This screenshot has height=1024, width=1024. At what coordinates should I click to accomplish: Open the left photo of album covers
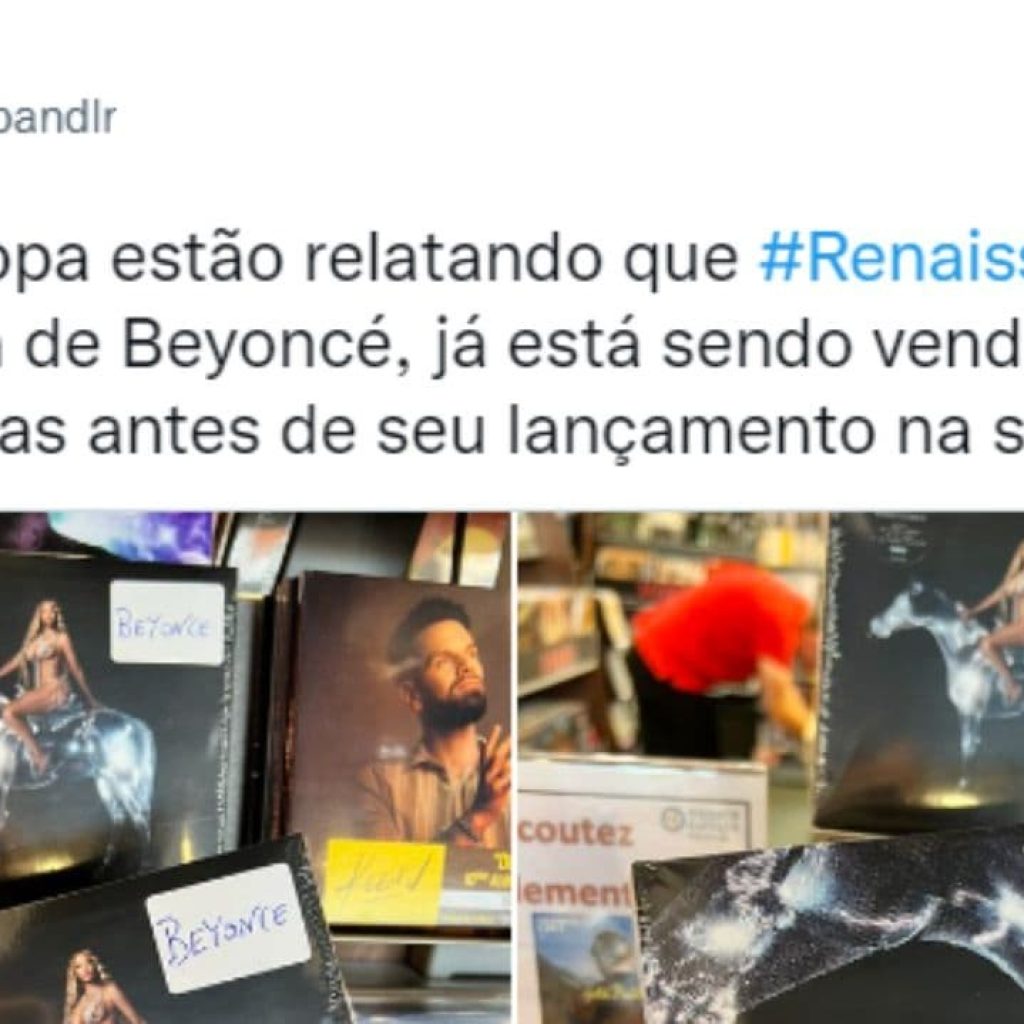255,768
